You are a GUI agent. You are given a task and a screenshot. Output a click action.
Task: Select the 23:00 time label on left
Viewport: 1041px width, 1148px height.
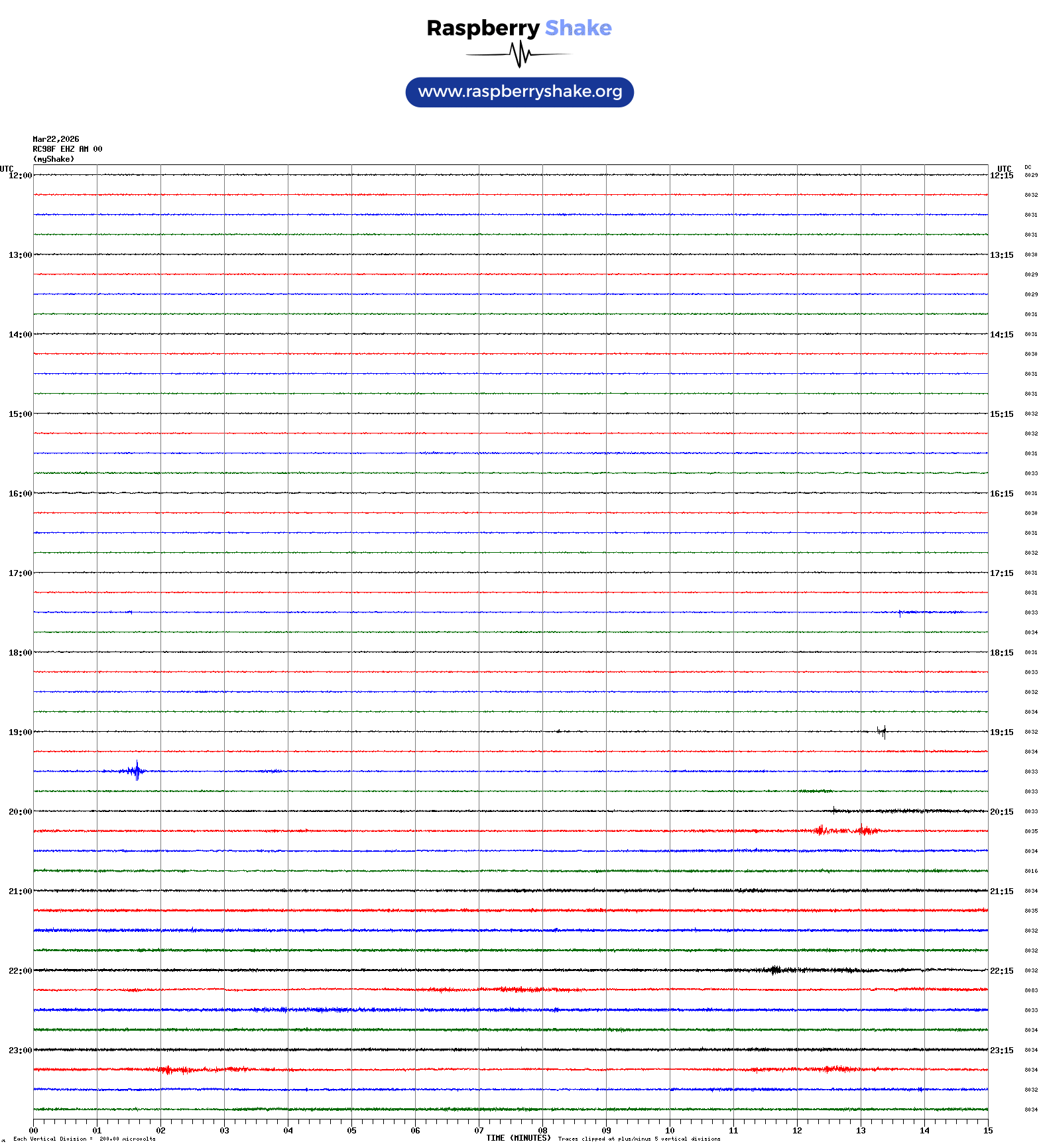pyautogui.click(x=20, y=1051)
